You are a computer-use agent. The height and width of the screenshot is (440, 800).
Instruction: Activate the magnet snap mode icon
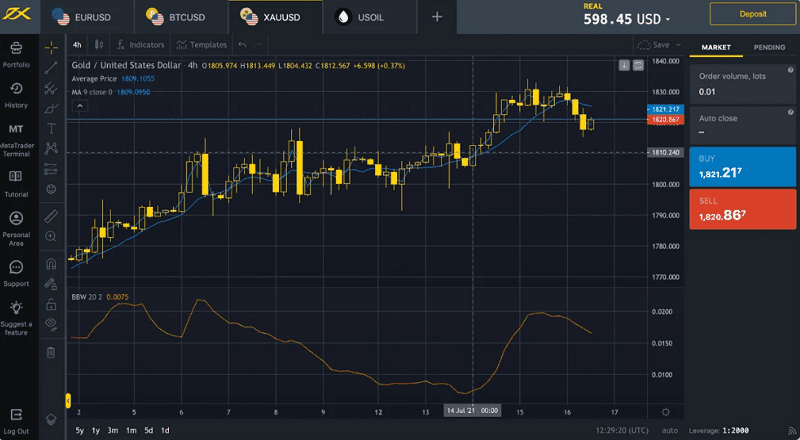pos(51,264)
